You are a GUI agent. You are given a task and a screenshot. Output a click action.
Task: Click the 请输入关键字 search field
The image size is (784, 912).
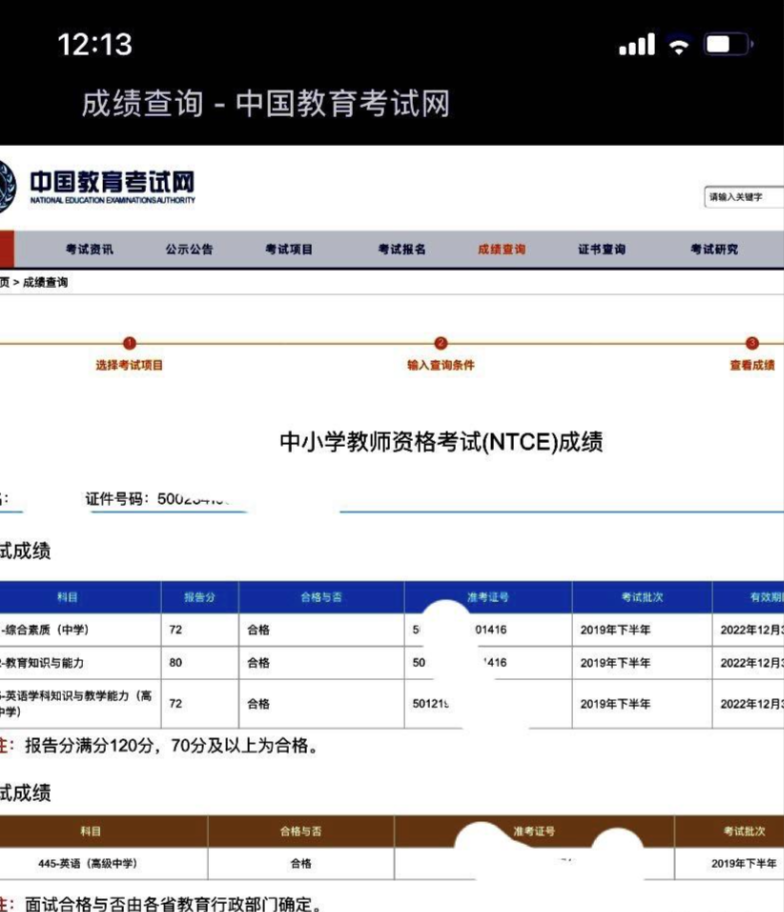coord(744,197)
